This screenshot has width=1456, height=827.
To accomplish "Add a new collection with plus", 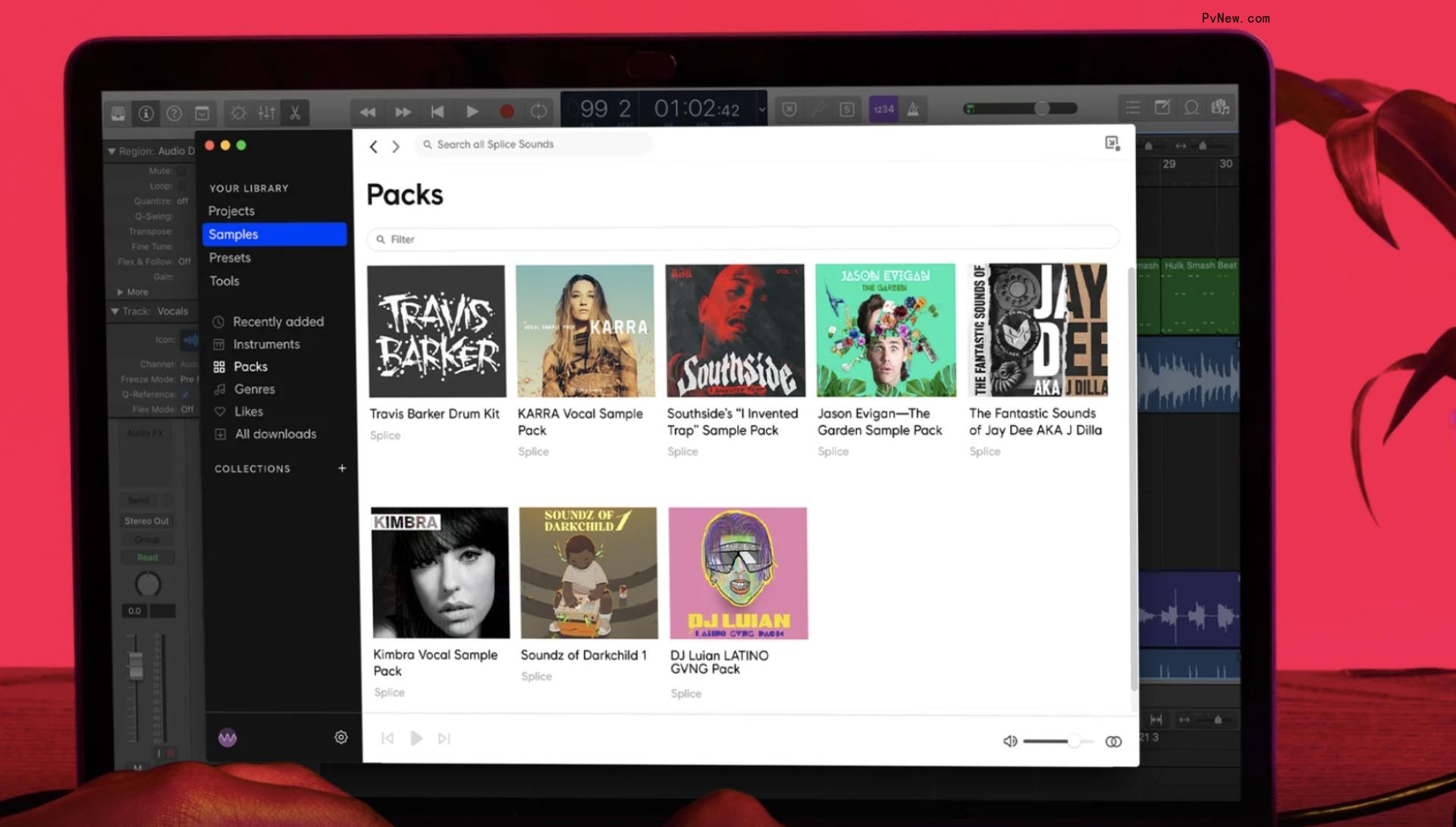I will (x=342, y=468).
